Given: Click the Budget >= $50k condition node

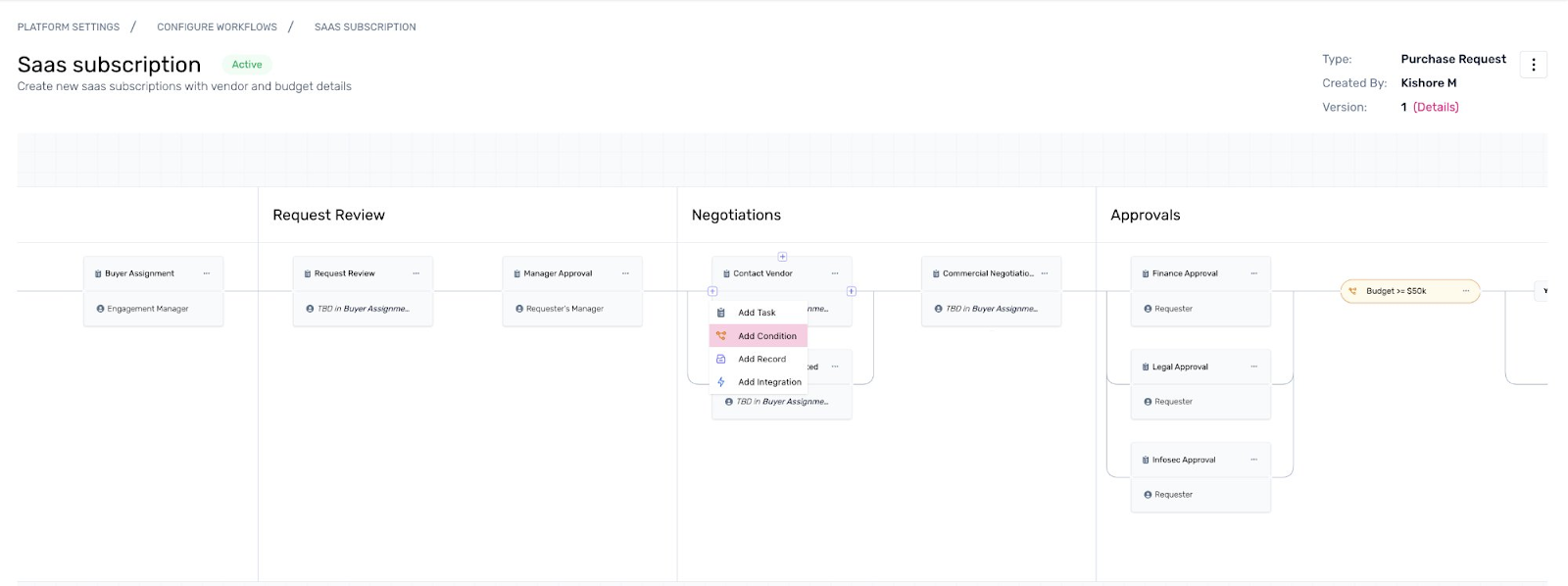Looking at the screenshot, I should point(1396,291).
